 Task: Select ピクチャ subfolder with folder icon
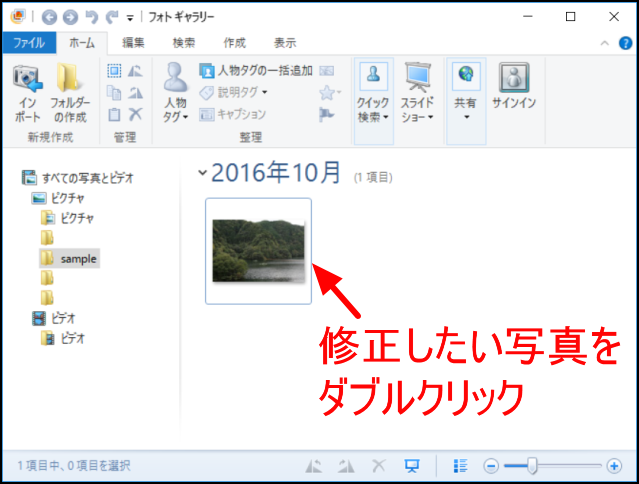(x=68, y=218)
